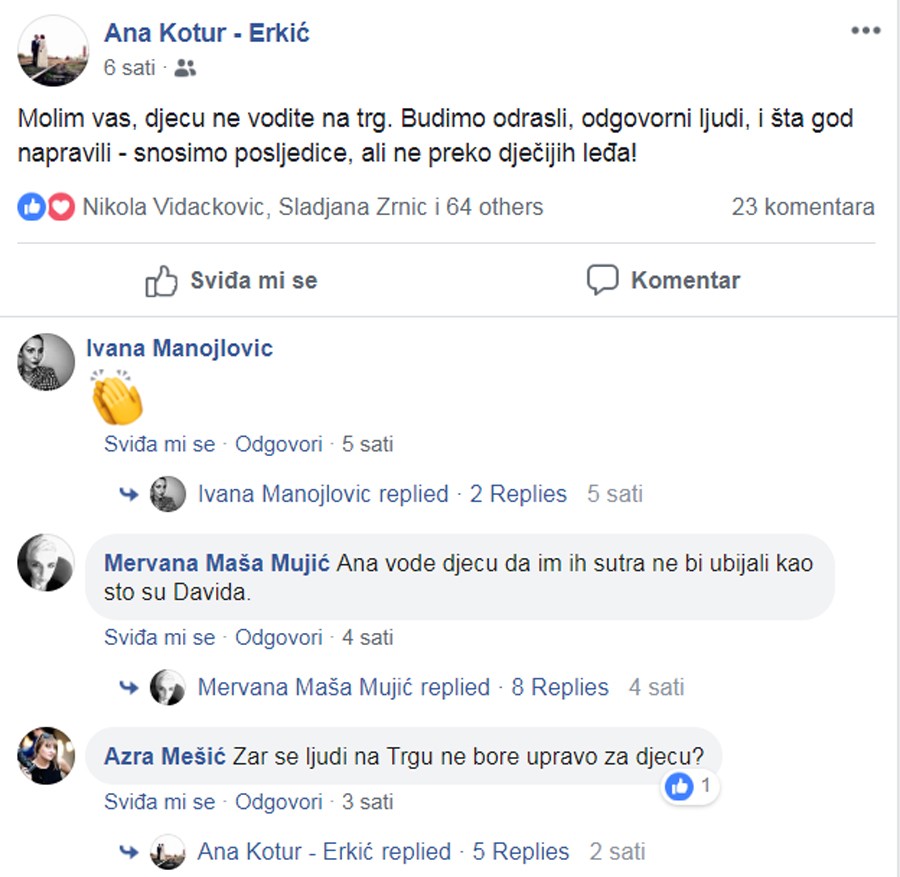
Task: Click the friends audience icon beside 6 sati
Action: pyautogui.click(x=185, y=68)
